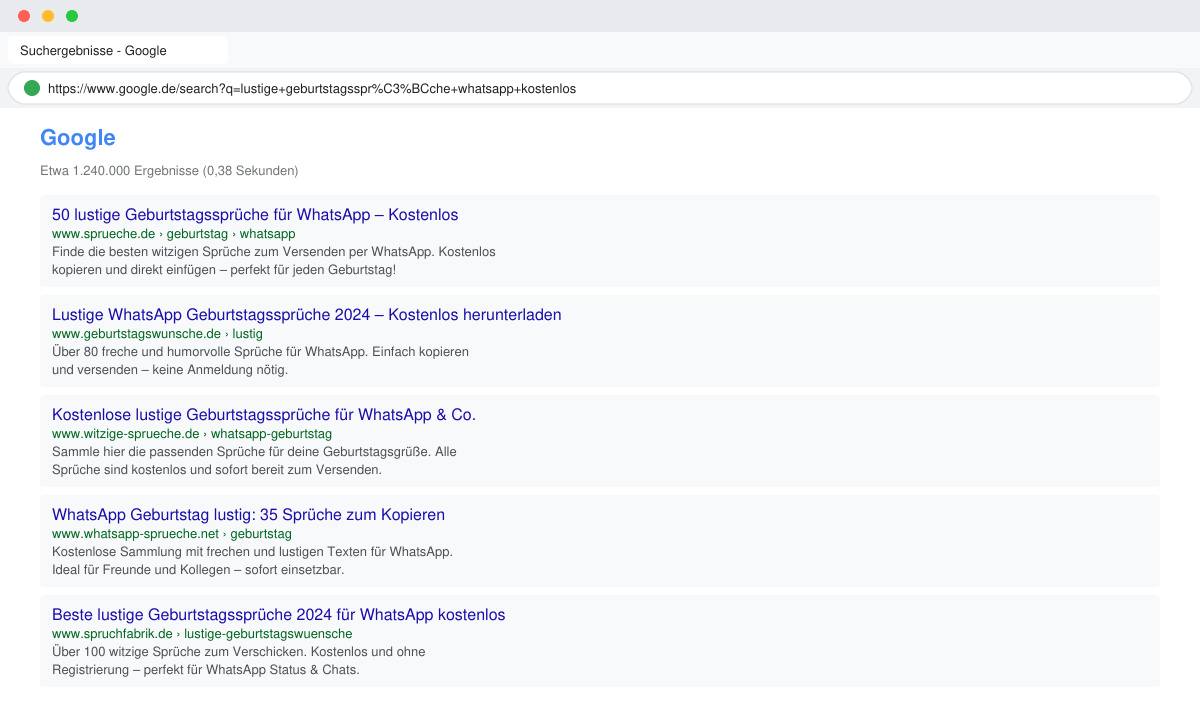
Task: Click the www.whatsapp-sprueche.net breadcrumb URL
Action: 172,534
